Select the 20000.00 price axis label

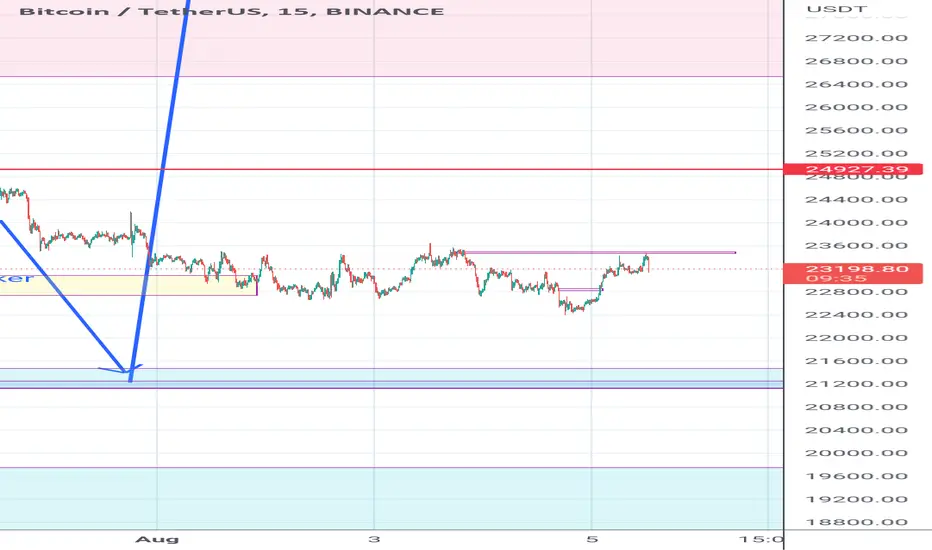pyautogui.click(x=856, y=453)
